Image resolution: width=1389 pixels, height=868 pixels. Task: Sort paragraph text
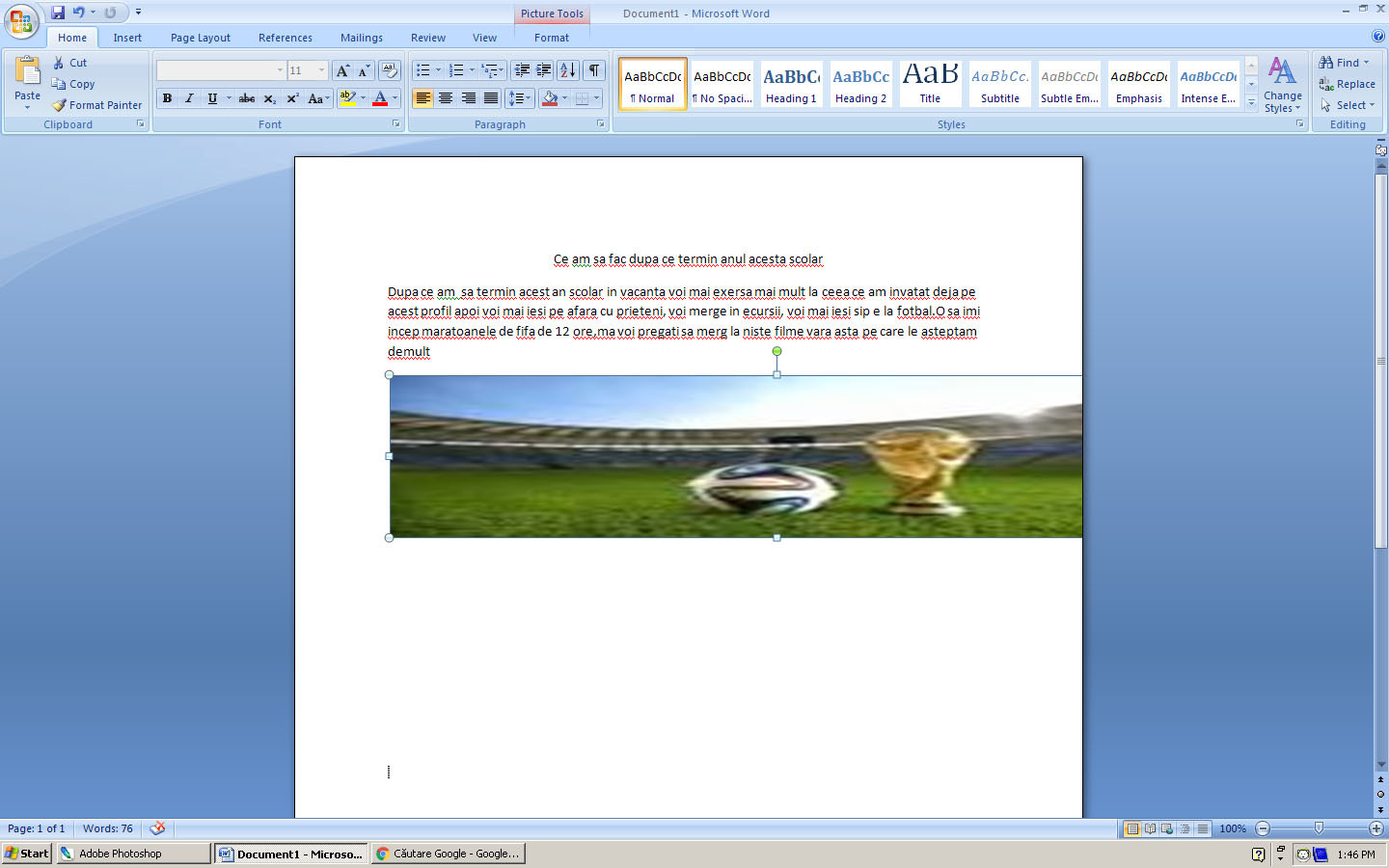pyautogui.click(x=568, y=70)
